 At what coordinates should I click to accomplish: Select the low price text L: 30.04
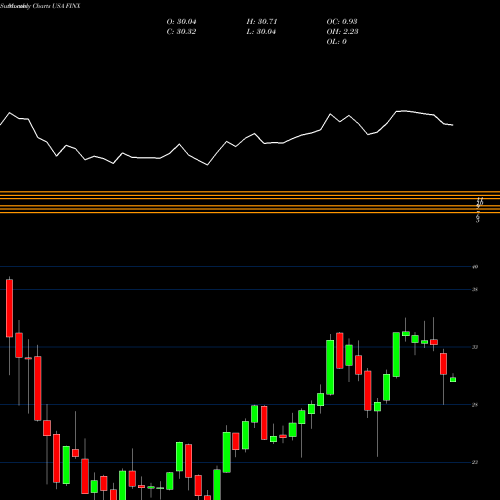point(261,32)
